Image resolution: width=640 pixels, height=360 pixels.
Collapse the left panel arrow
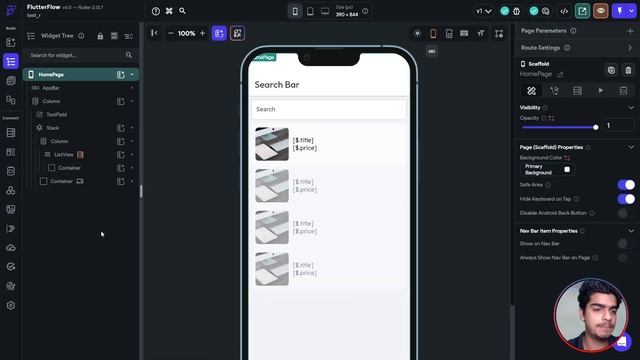coord(154,33)
